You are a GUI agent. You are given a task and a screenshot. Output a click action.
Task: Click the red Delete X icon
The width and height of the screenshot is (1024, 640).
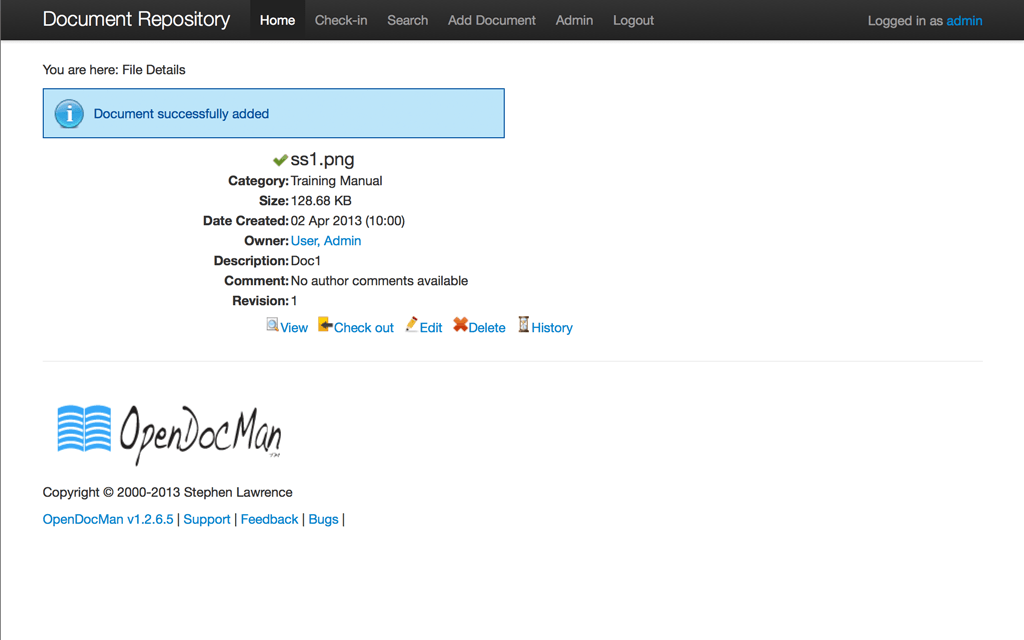pyautogui.click(x=460, y=325)
